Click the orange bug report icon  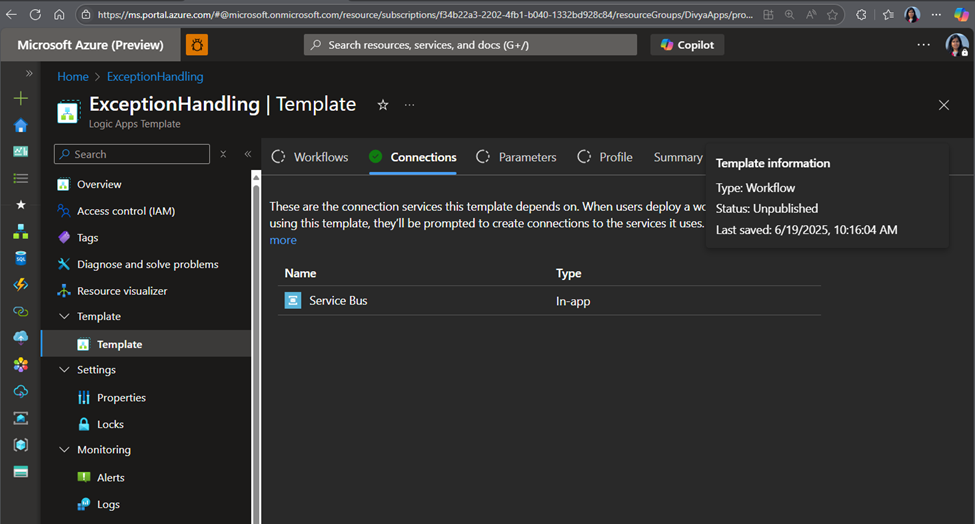[x=197, y=45]
